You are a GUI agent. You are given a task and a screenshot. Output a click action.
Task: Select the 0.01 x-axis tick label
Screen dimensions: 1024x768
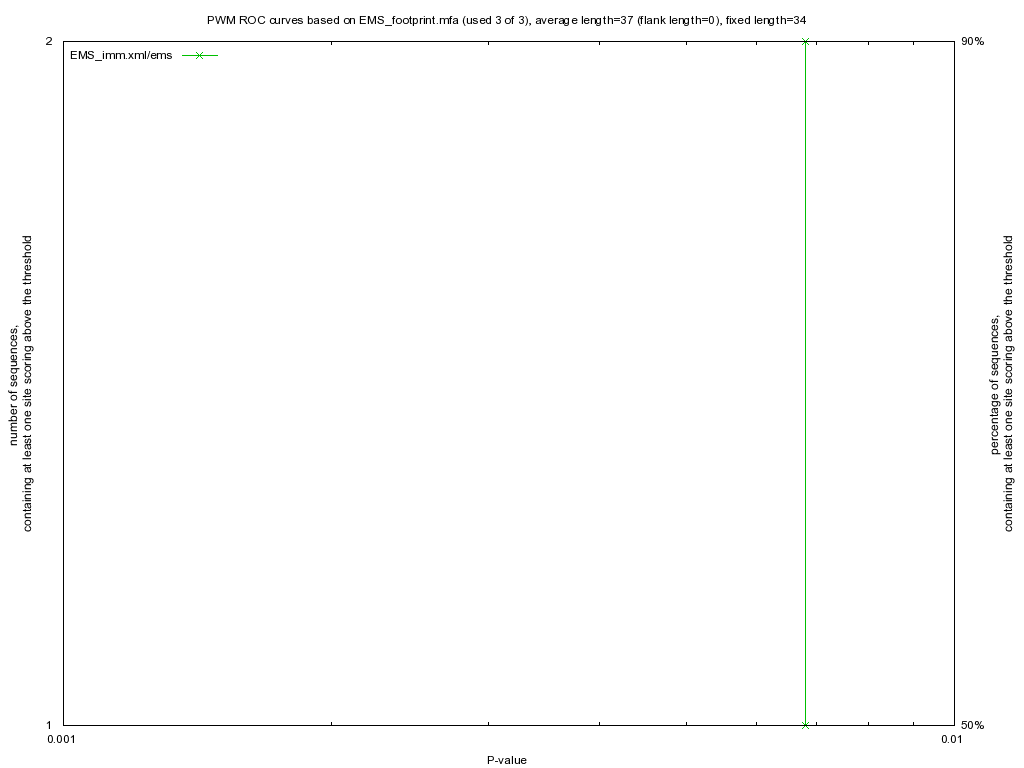[x=951, y=740]
